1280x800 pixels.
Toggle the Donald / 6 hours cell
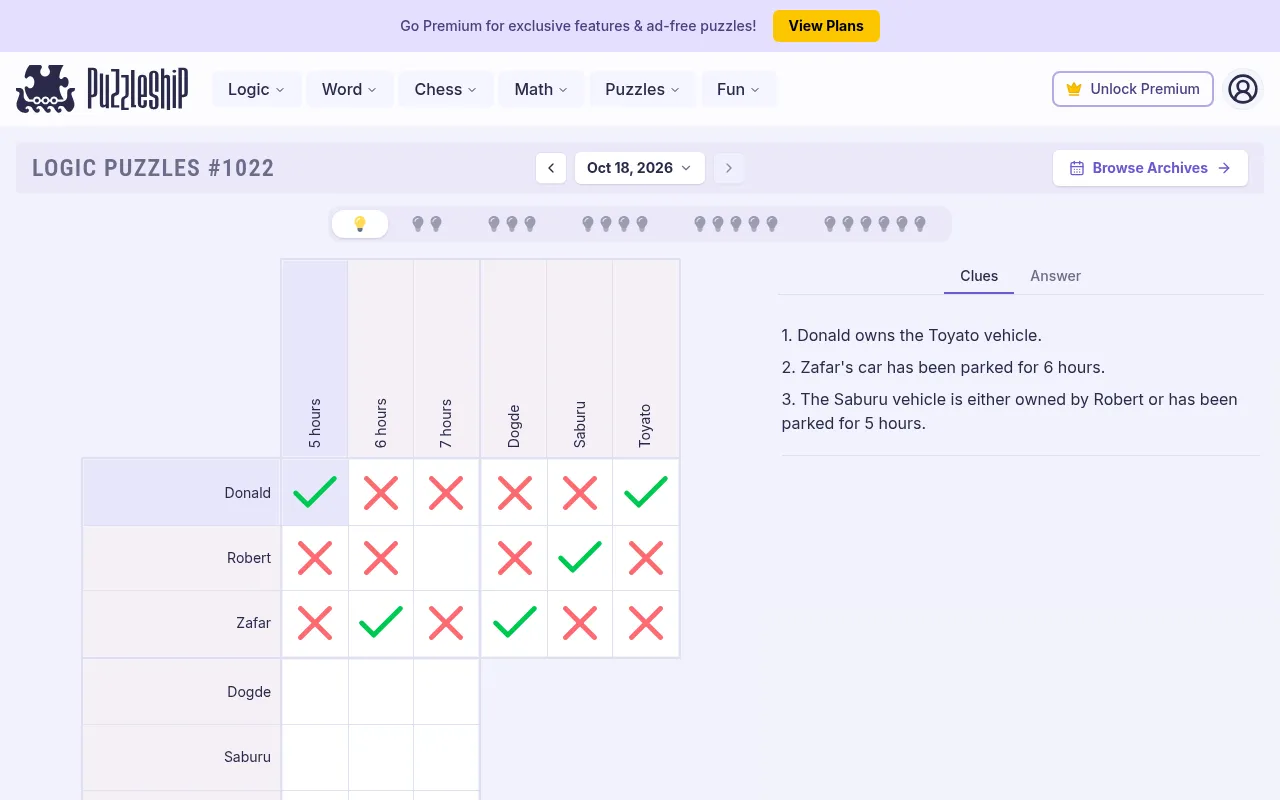(x=381, y=492)
